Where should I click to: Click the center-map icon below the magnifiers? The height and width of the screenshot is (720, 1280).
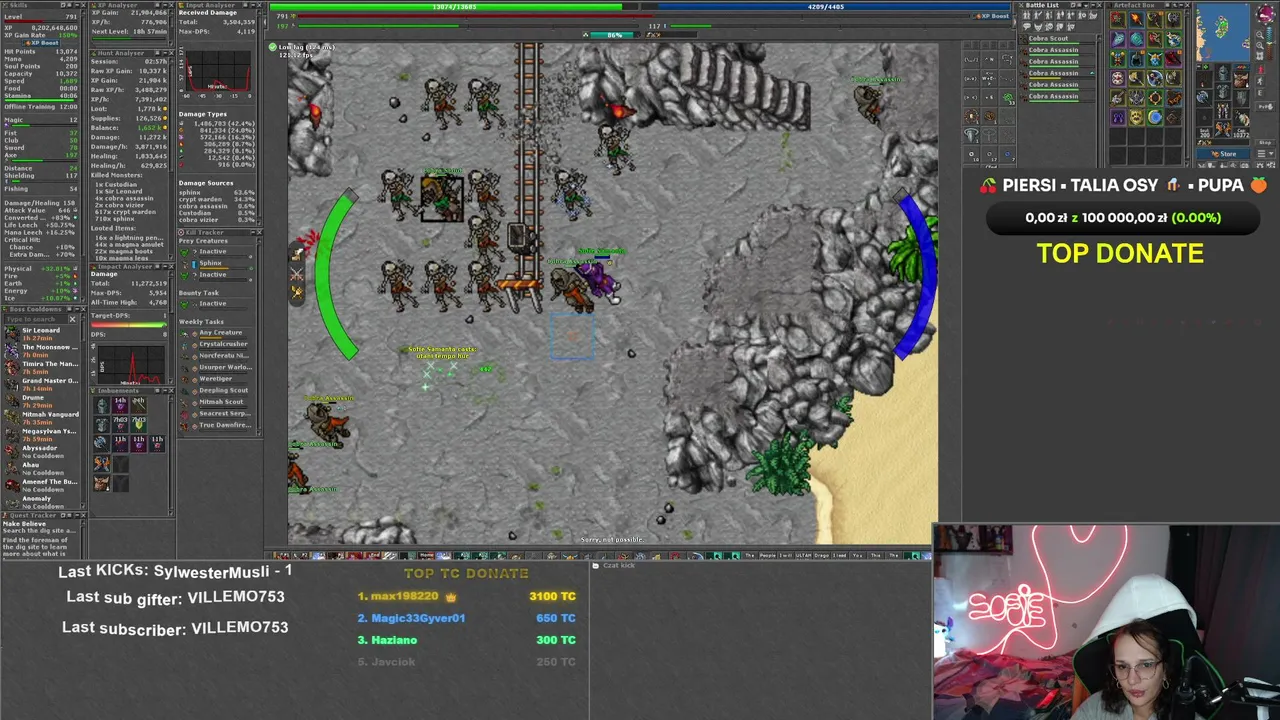(x=1258, y=55)
